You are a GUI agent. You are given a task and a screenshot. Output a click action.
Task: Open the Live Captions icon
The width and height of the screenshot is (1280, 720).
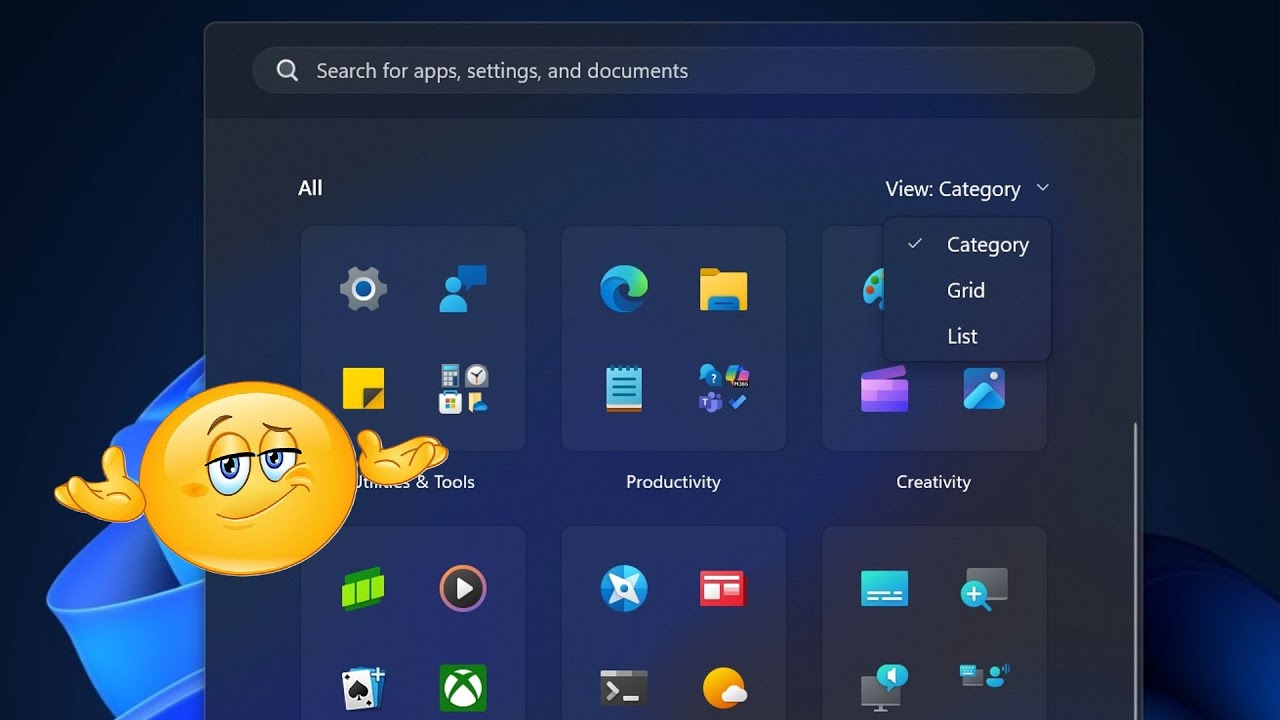pos(884,589)
